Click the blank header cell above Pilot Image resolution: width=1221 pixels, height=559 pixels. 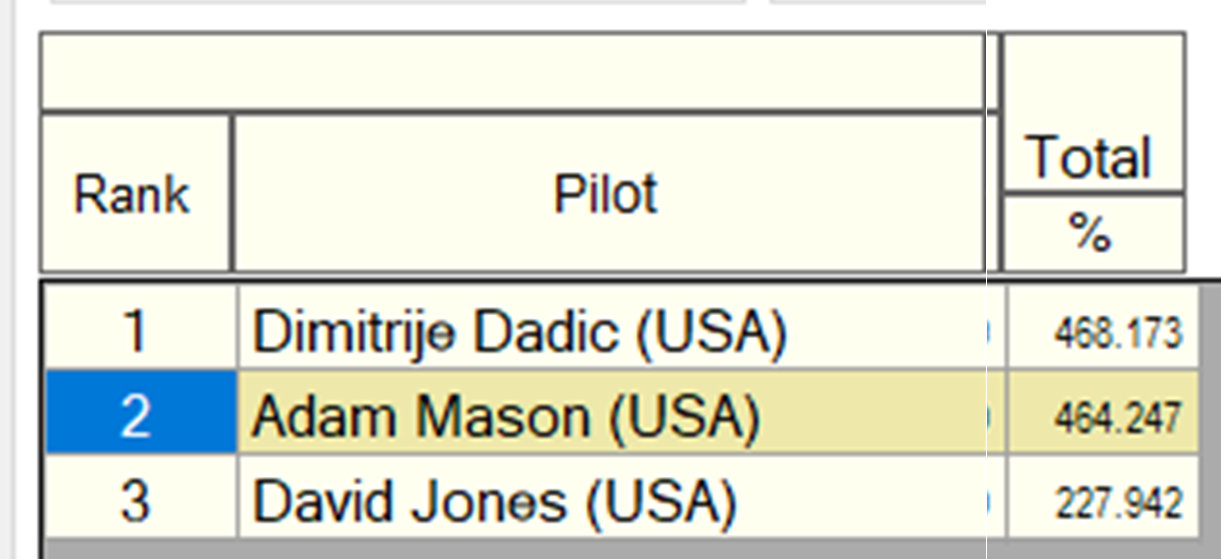point(512,71)
